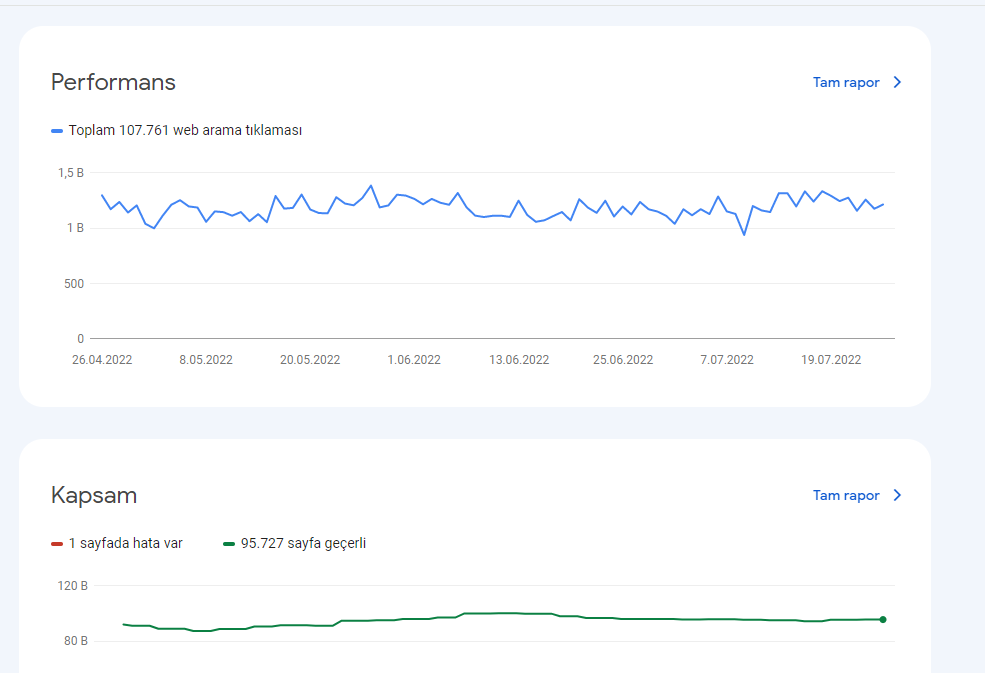Image resolution: width=985 pixels, height=673 pixels.
Task: Click the 26.04.2022 date on performance axis
Action: (102, 359)
